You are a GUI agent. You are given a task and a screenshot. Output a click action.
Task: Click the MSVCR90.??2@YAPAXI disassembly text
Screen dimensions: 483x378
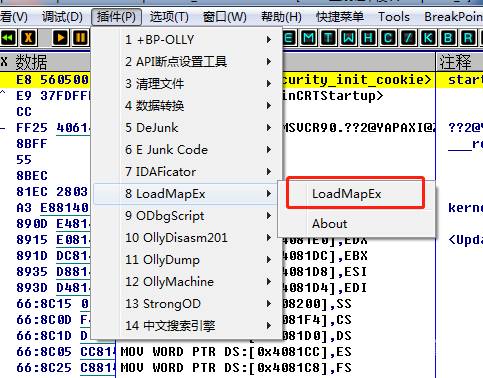coord(359,128)
